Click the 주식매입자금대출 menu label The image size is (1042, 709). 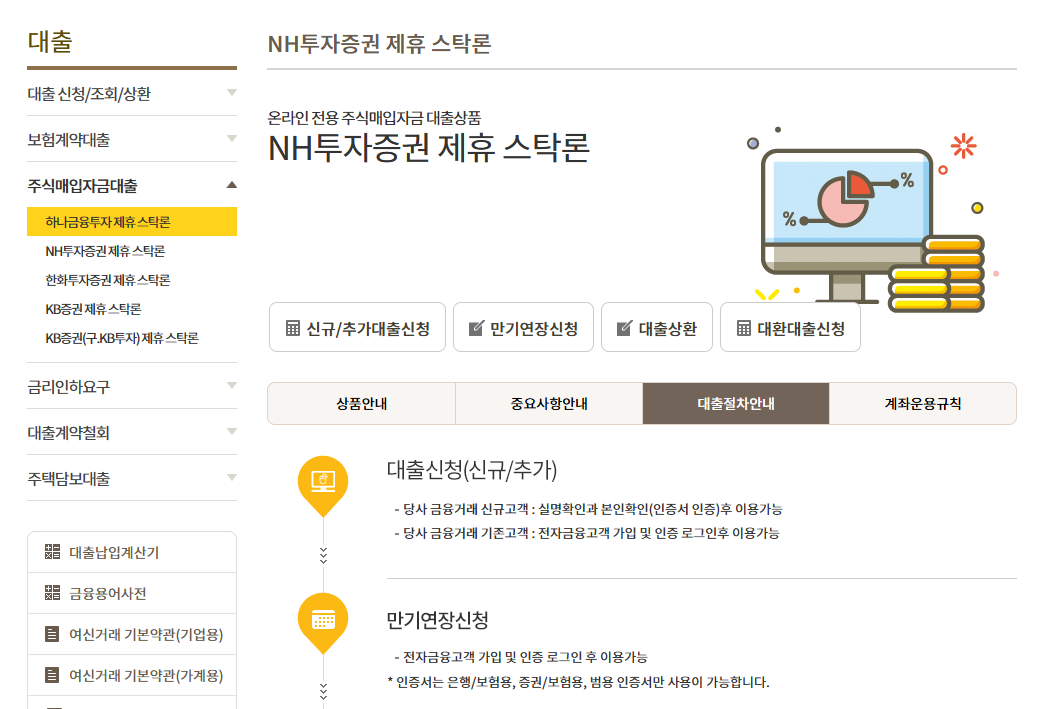click(82, 186)
